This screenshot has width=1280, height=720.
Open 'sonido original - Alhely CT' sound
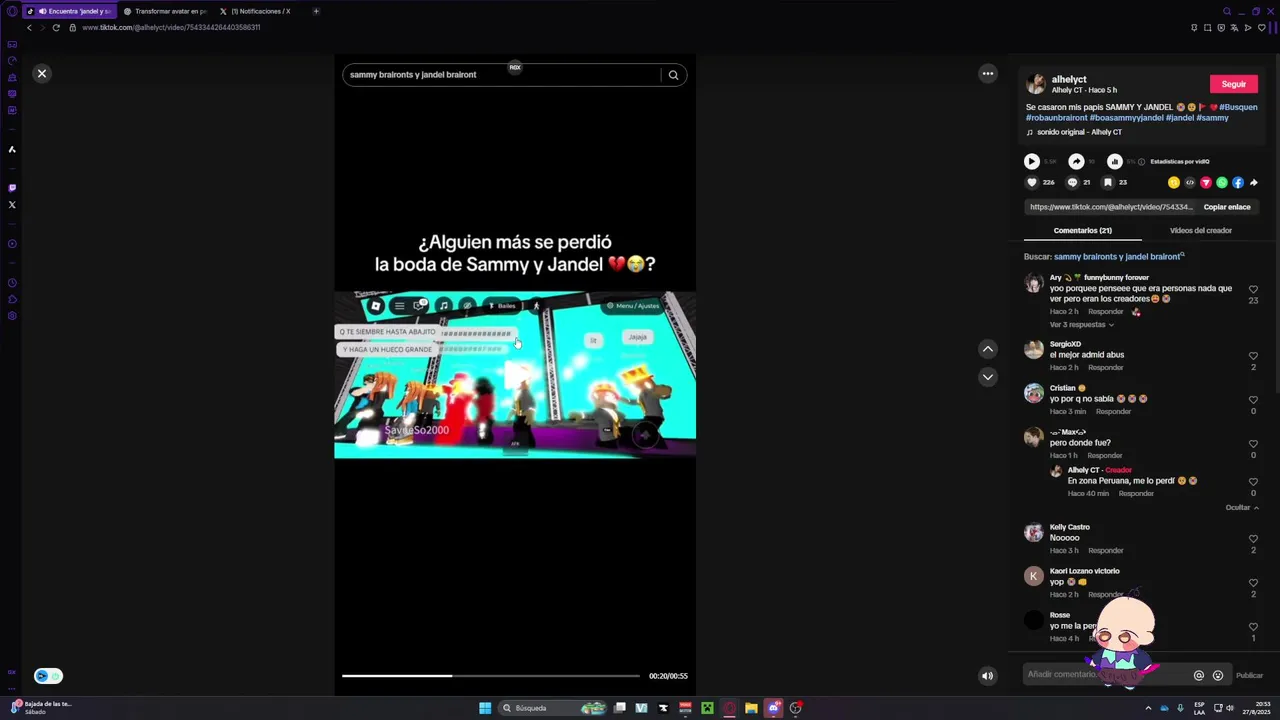click(1079, 132)
